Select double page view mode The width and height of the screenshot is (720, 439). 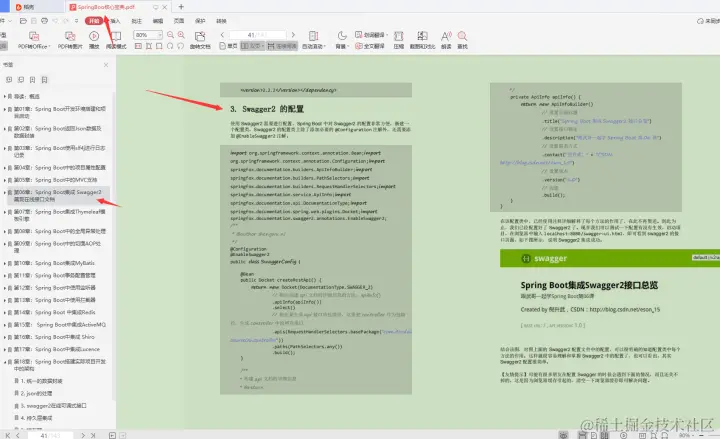pos(253,46)
